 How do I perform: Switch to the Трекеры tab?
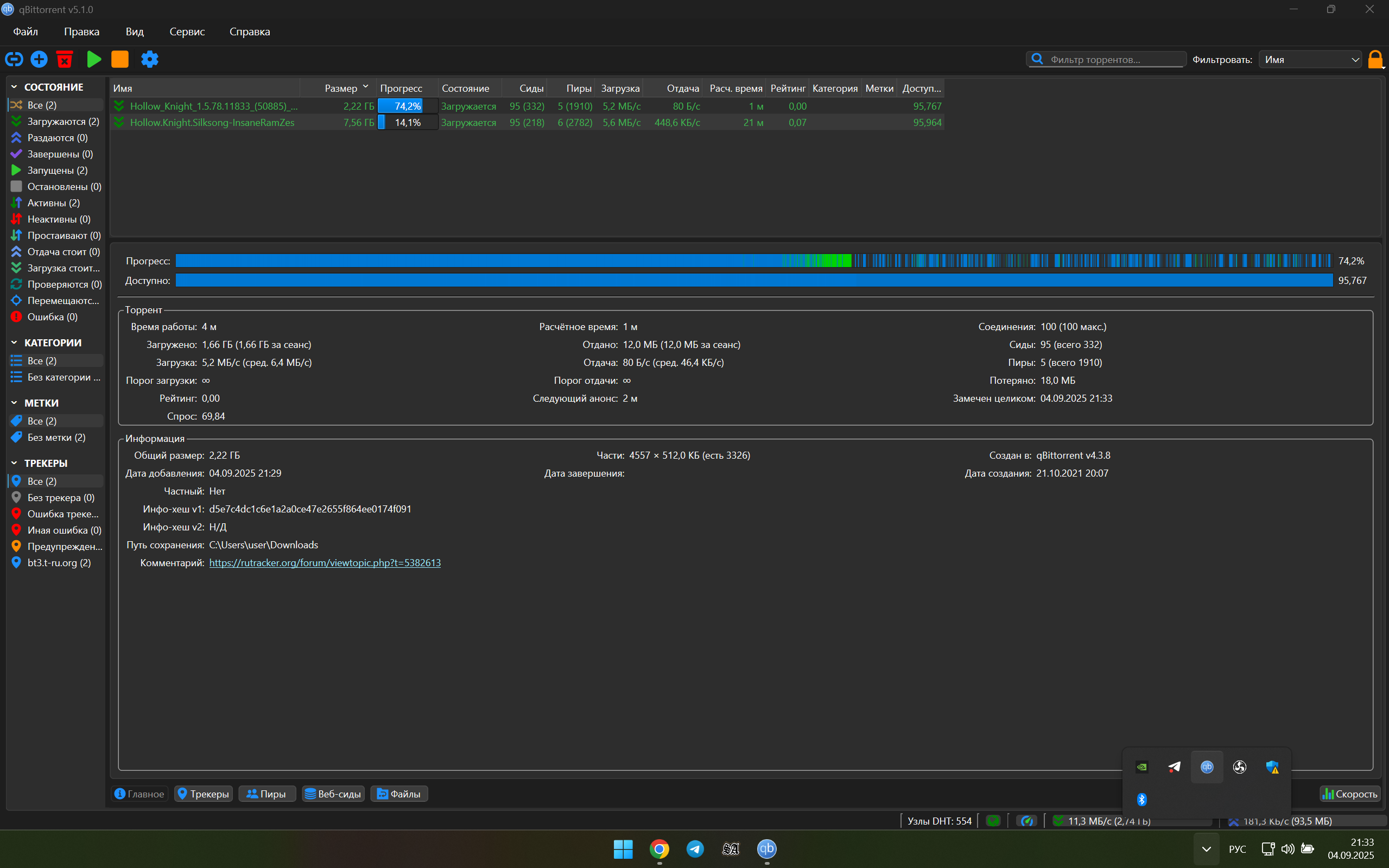tap(204, 794)
